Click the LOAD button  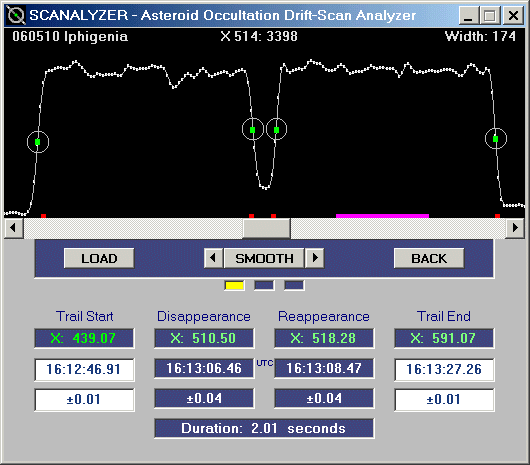coord(99,259)
